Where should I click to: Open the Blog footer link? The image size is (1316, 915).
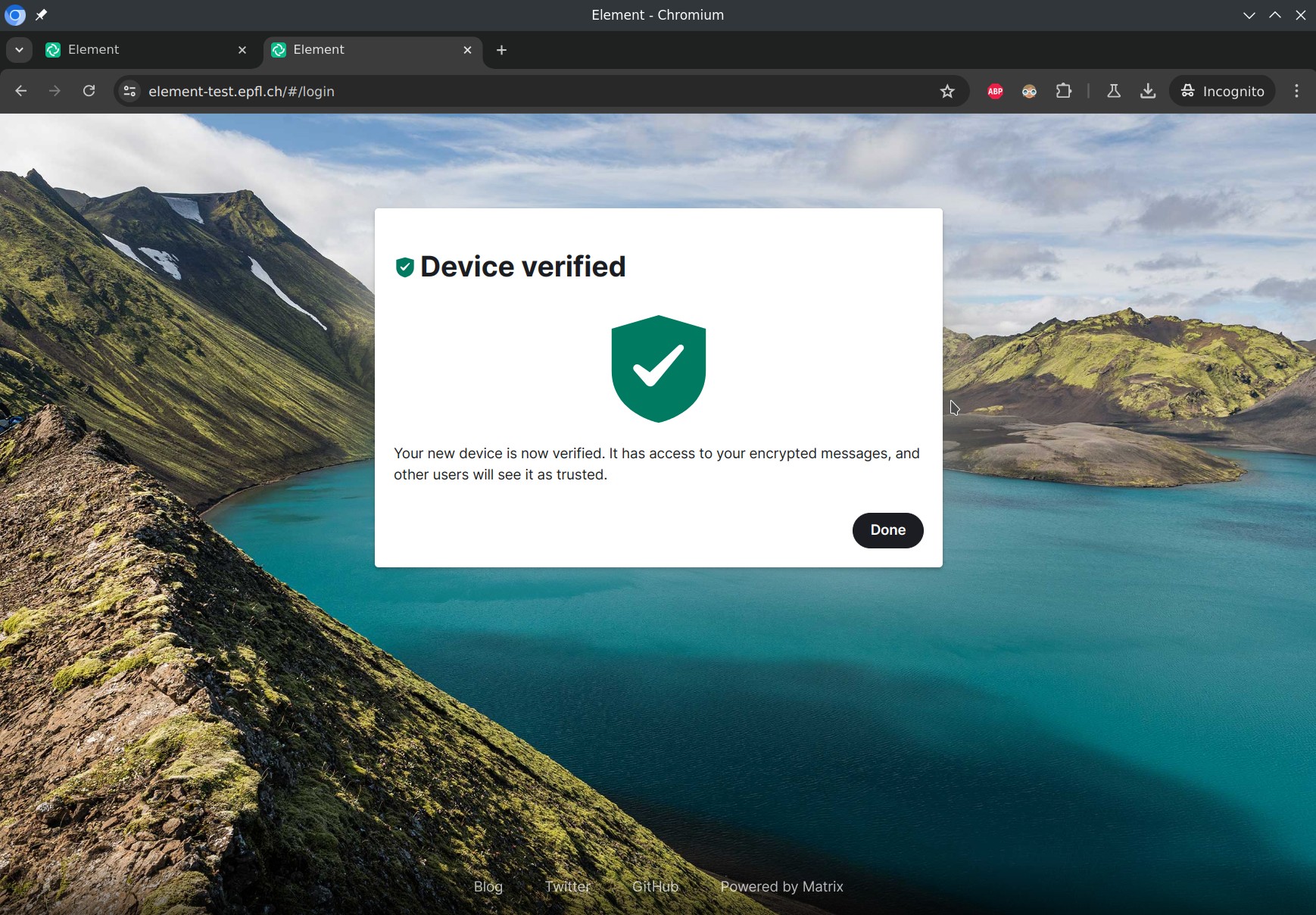coord(488,886)
